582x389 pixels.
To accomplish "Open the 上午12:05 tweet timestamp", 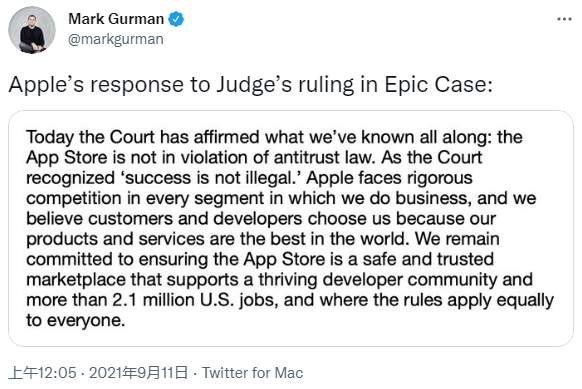I will point(42,373).
